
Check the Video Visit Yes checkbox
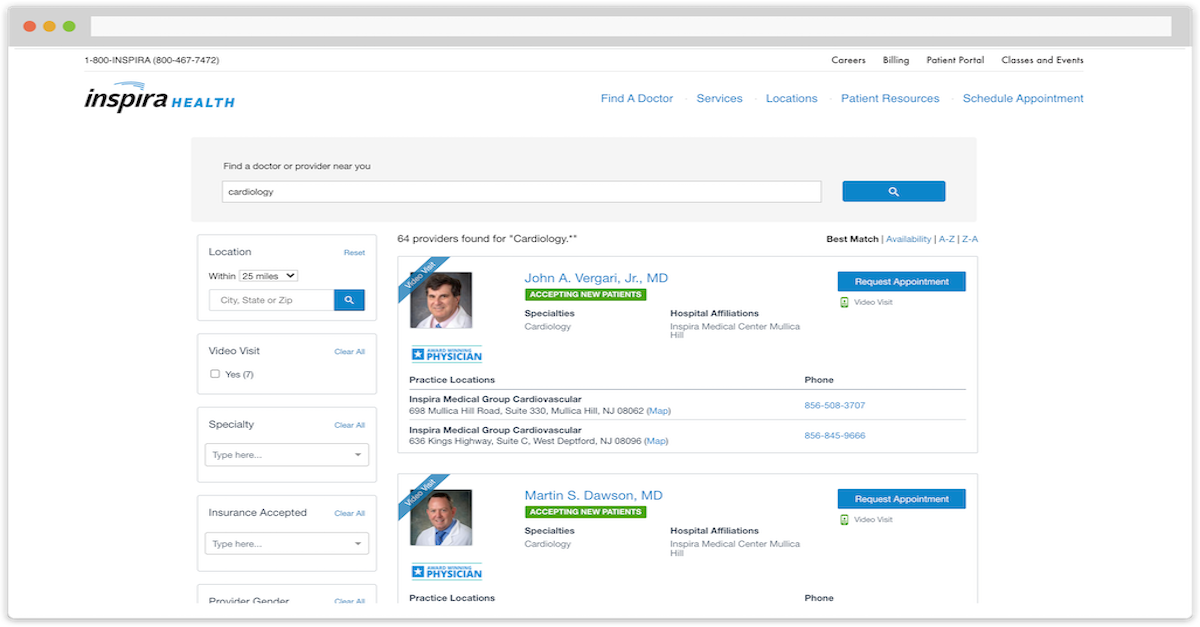pyautogui.click(x=215, y=374)
